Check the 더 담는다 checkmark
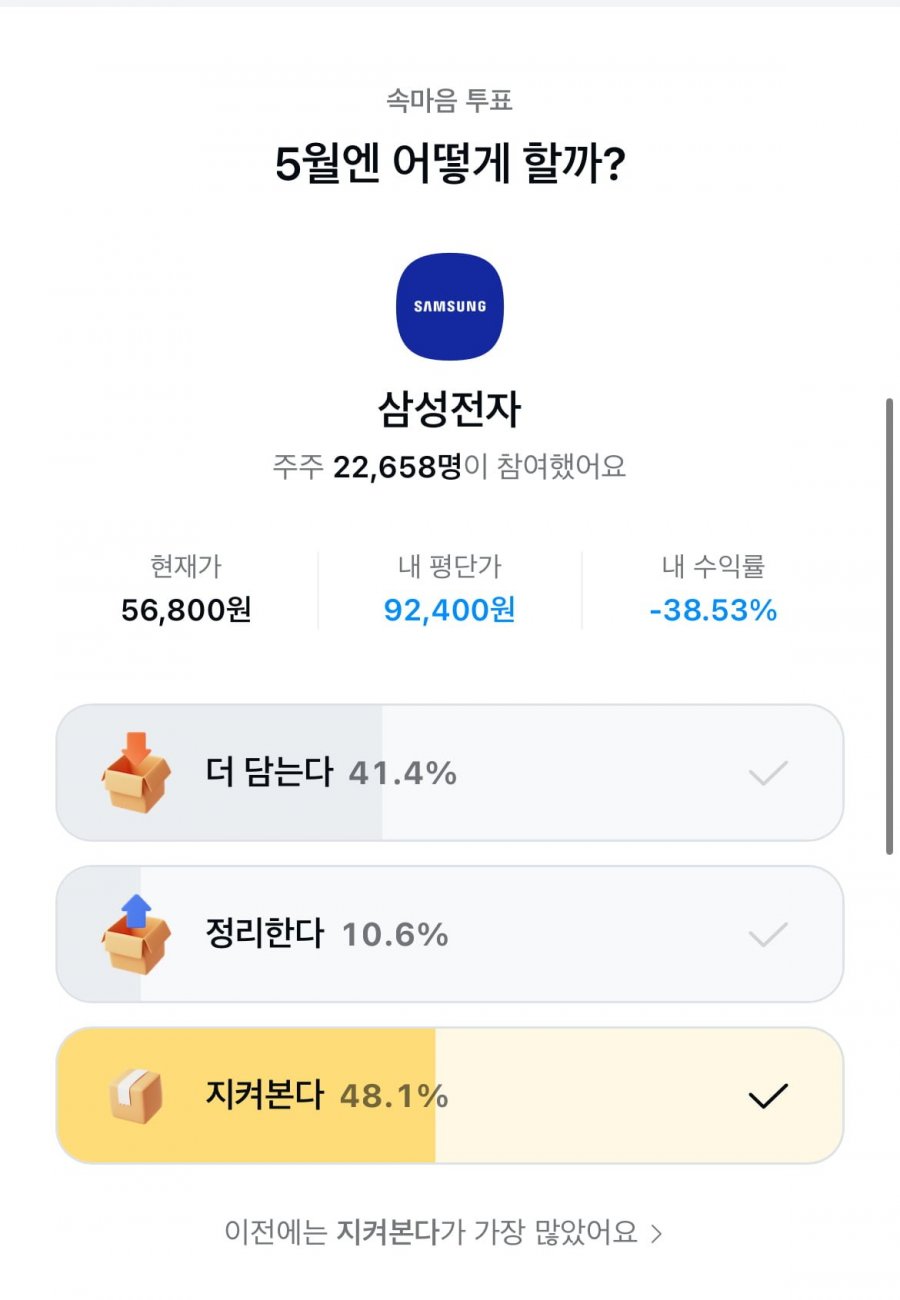Screen dimensions: 900x1300 point(768,773)
